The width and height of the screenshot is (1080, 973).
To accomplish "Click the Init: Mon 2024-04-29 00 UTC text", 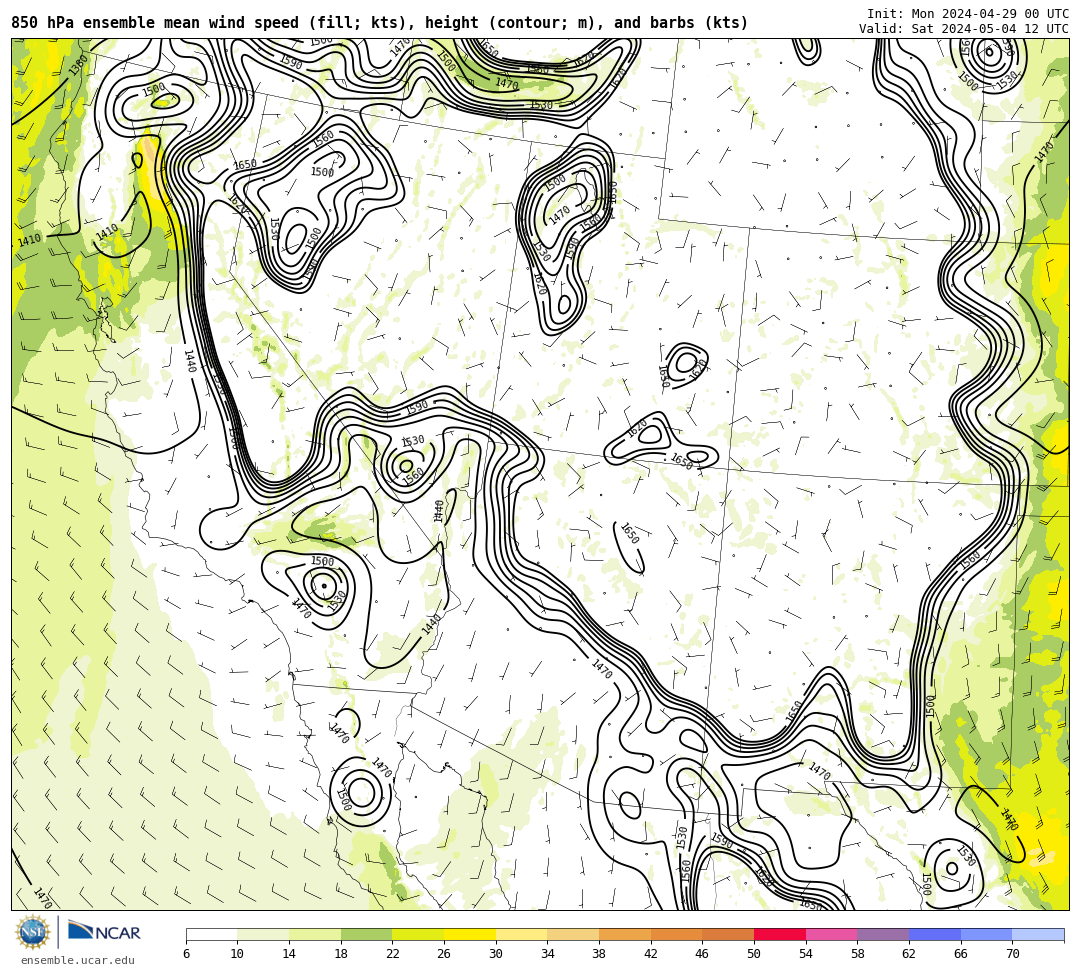I will click(968, 14).
